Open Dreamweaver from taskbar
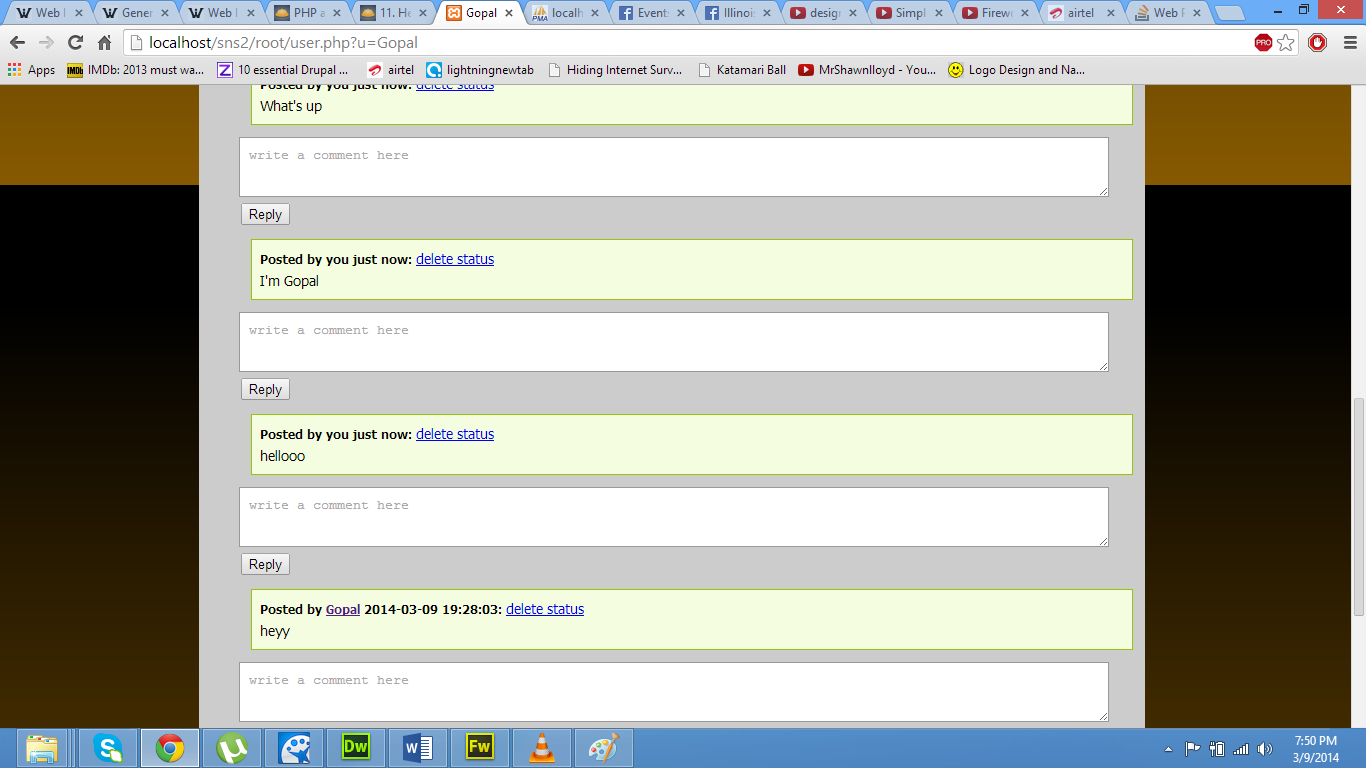Screen dimensions: 1366x768 pyautogui.click(x=356, y=748)
